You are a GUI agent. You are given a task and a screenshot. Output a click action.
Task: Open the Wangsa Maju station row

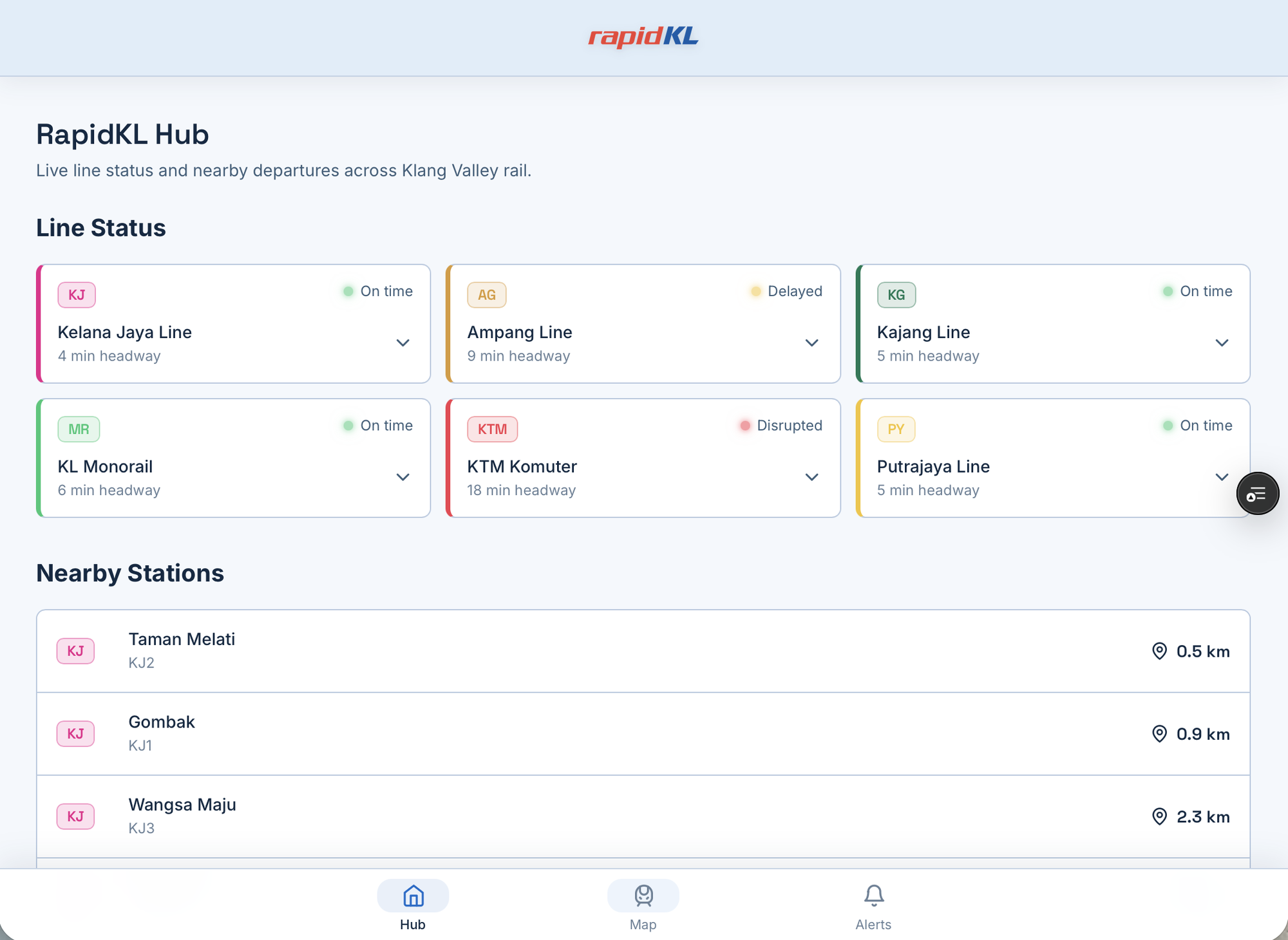(x=643, y=816)
